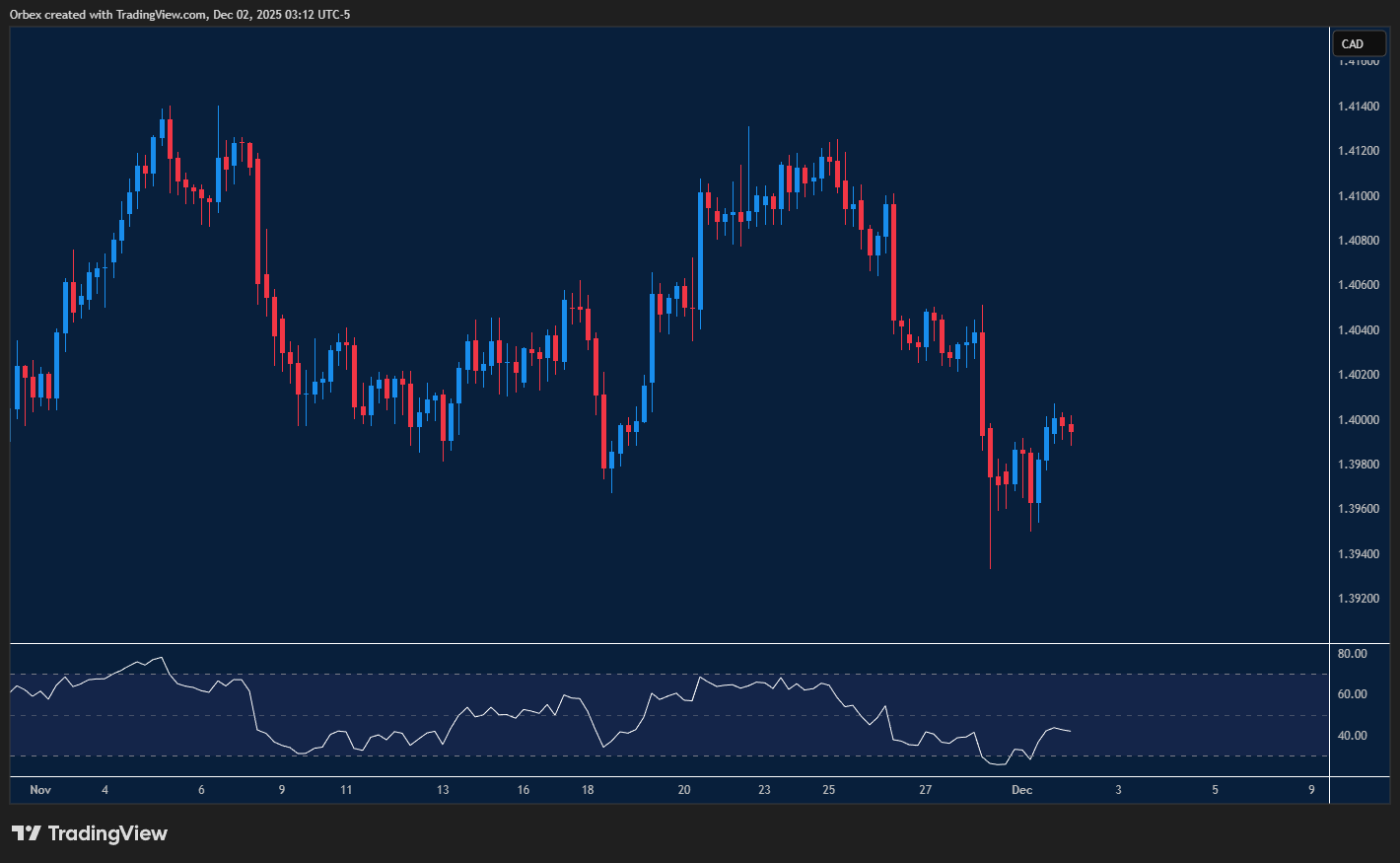The height and width of the screenshot is (863, 1400).
Task: Select the Dec label on time axis
Action: click(x=1021, y=790)
